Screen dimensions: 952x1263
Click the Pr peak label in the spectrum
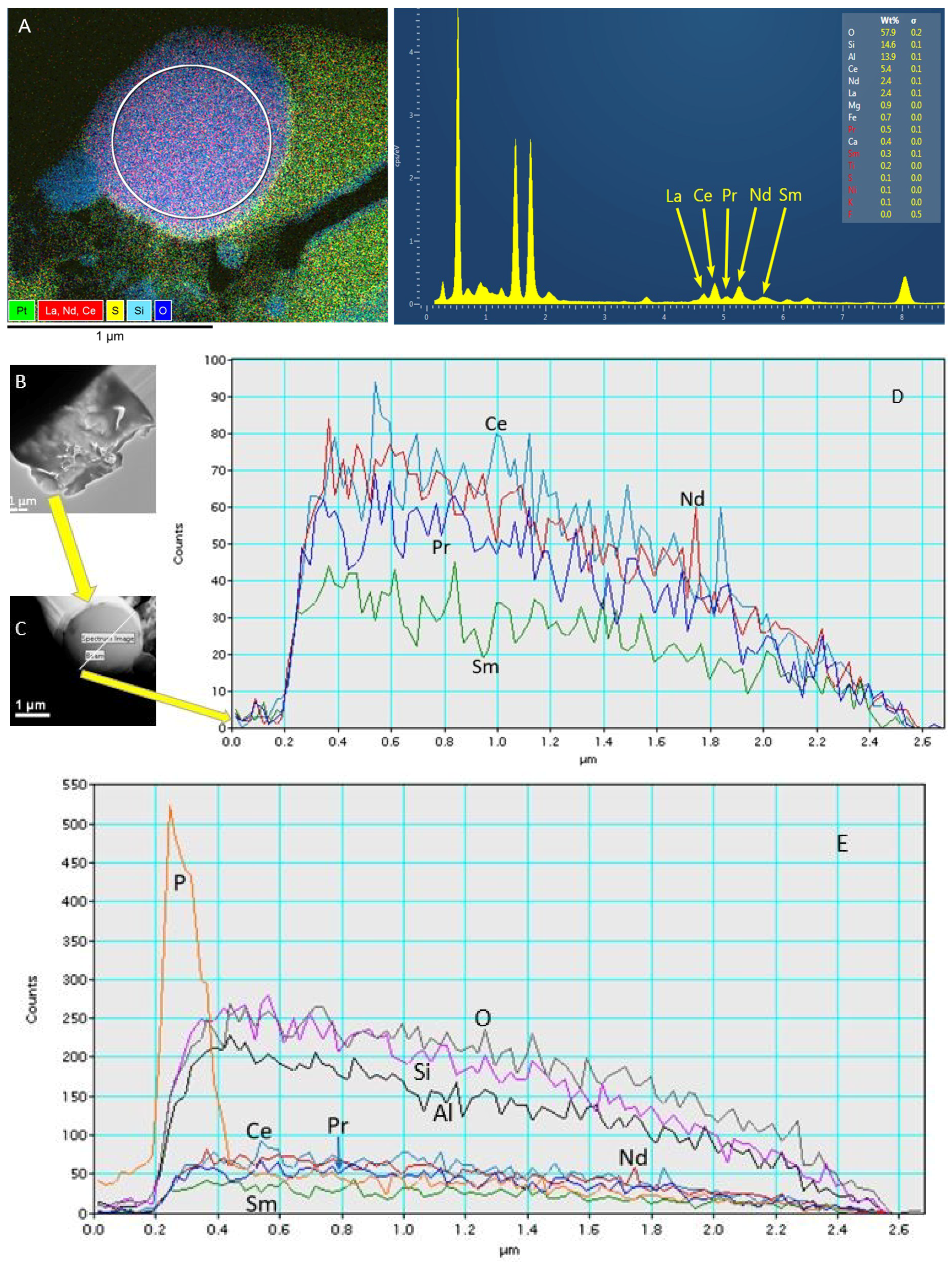click(x=729, y=196)
